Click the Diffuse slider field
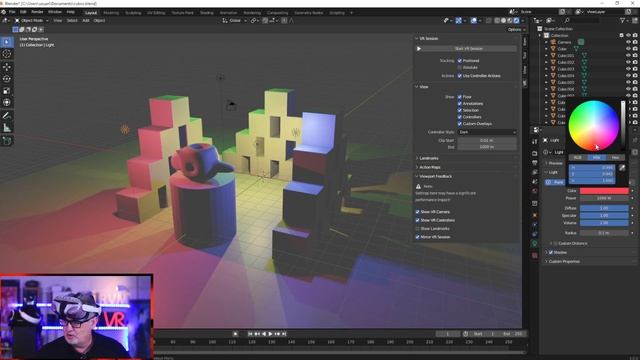The height and width of the screenshot is (360, 640). pos(604,208)
